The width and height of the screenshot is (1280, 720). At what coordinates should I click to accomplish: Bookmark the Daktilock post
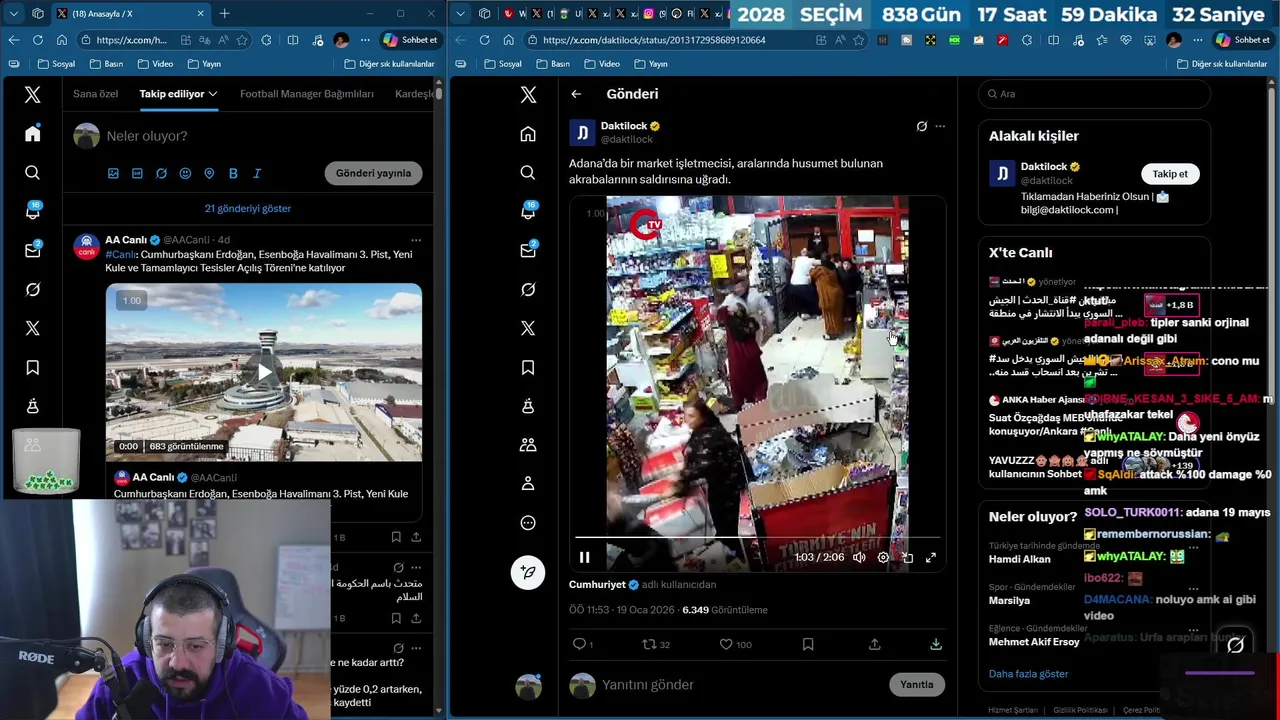(808, 644)
